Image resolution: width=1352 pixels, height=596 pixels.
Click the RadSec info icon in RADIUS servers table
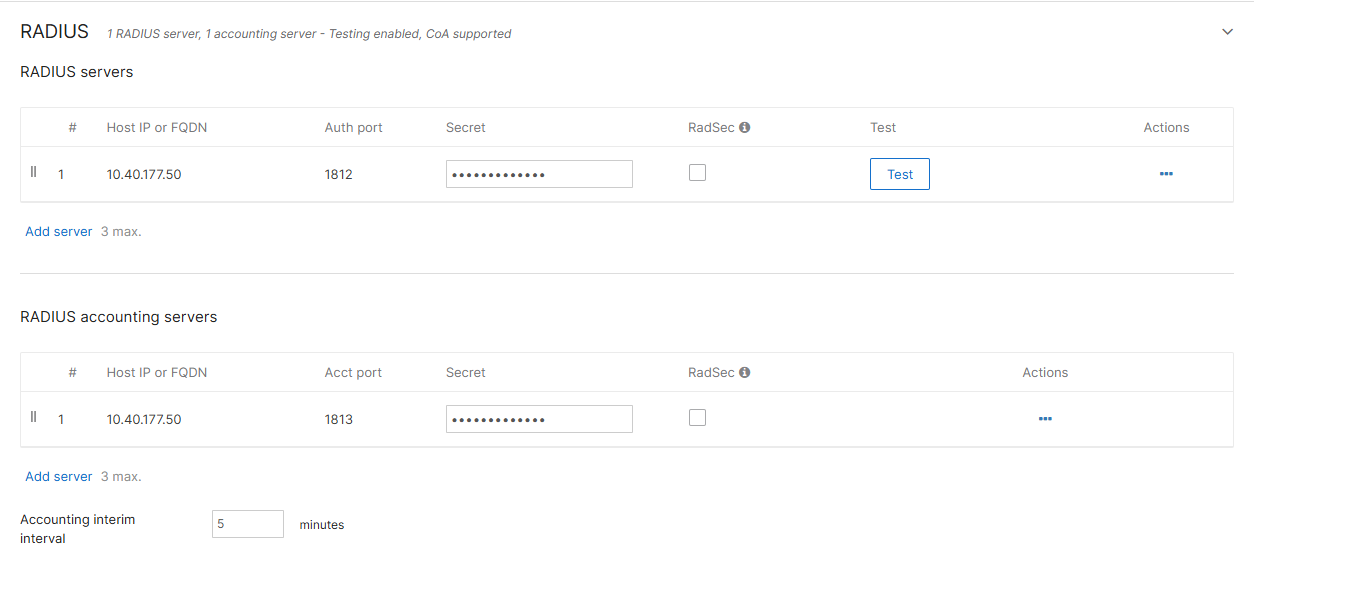point(745,127)
